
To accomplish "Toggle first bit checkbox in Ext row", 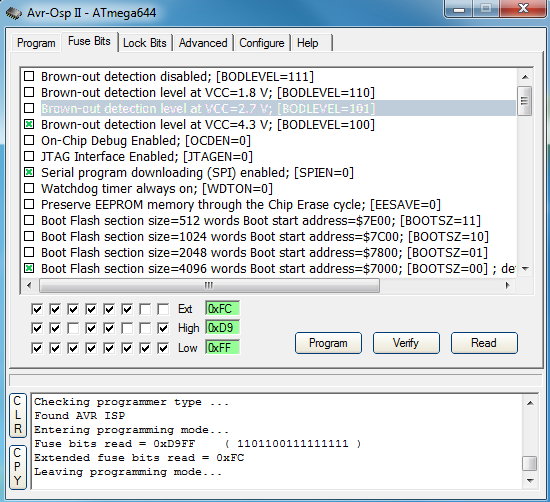I will click(37, 309).
